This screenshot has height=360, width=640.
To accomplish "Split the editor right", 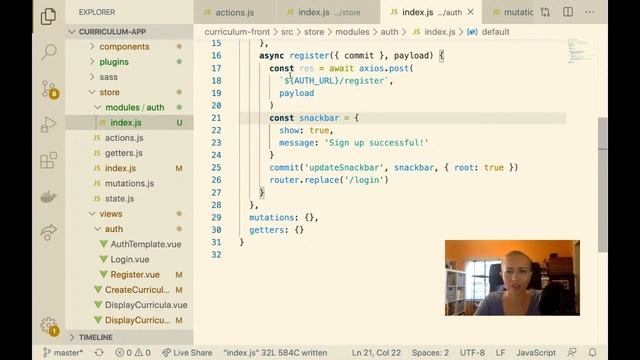I will [568, 12].
